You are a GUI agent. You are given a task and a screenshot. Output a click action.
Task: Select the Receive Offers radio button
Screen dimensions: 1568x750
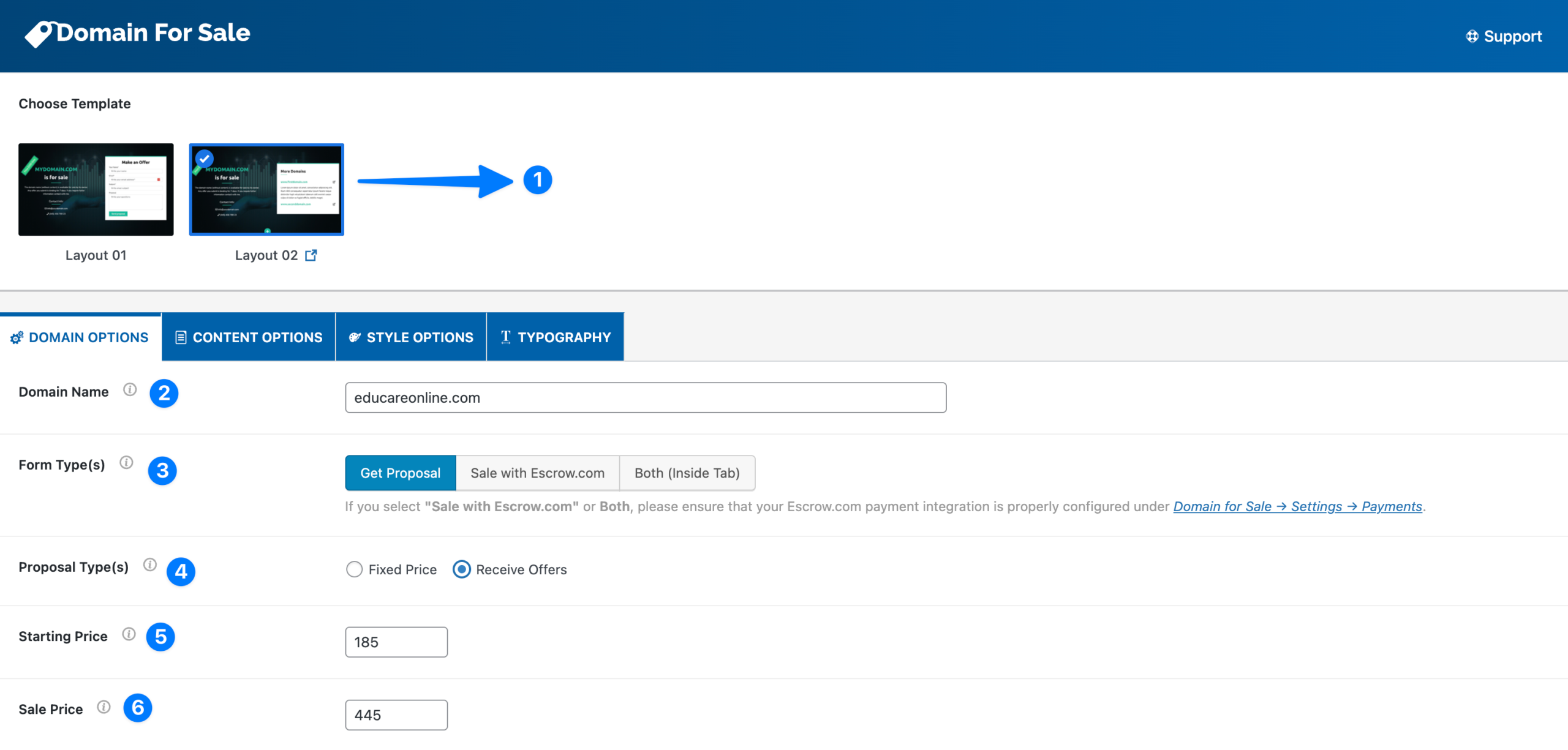point(462,569)
